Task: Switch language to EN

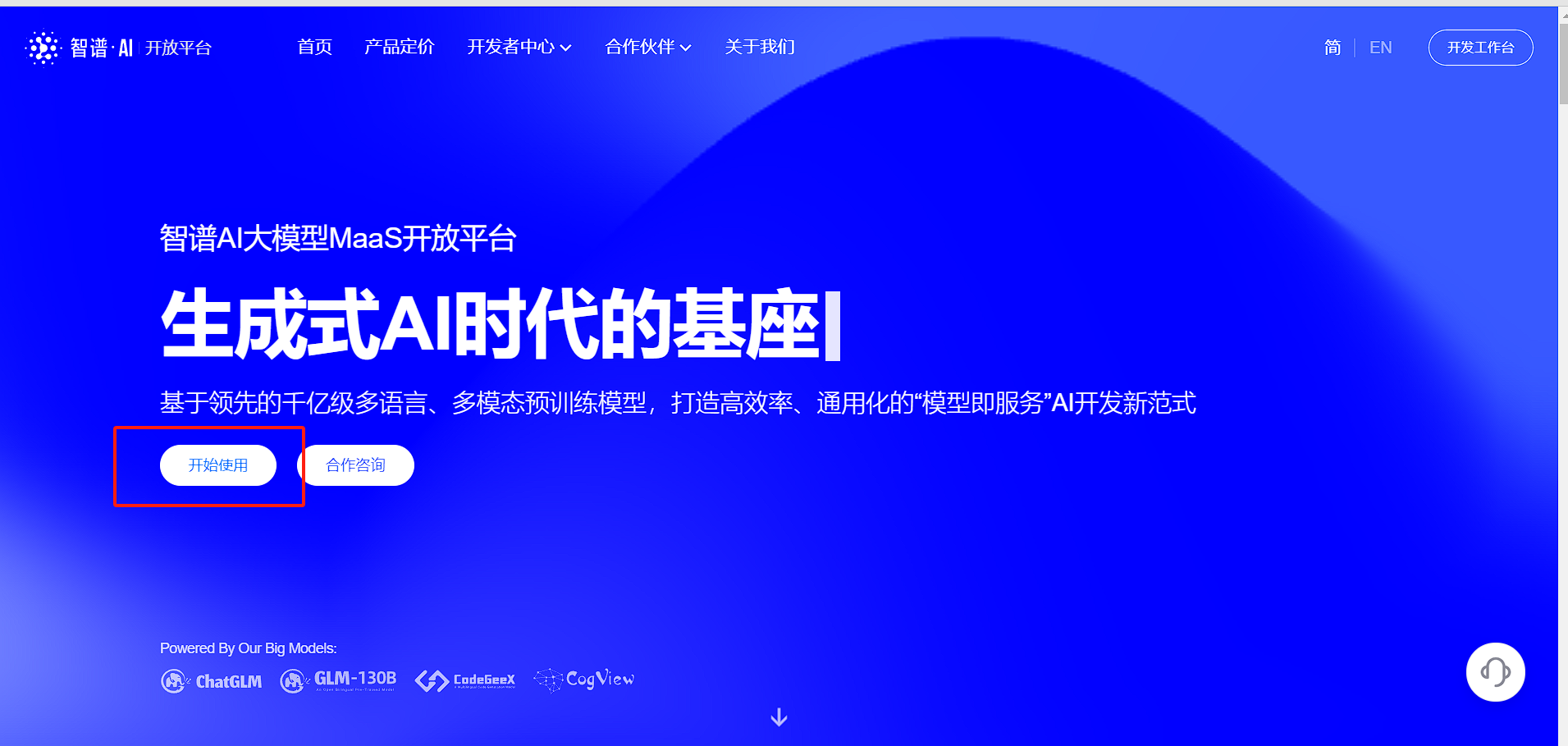Action: pos(1380,48)
